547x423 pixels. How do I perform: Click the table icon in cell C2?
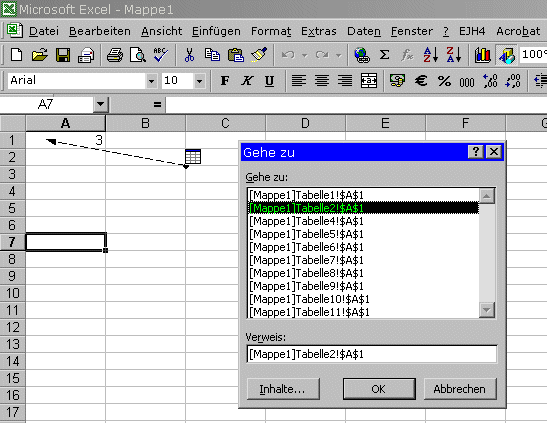193,156
